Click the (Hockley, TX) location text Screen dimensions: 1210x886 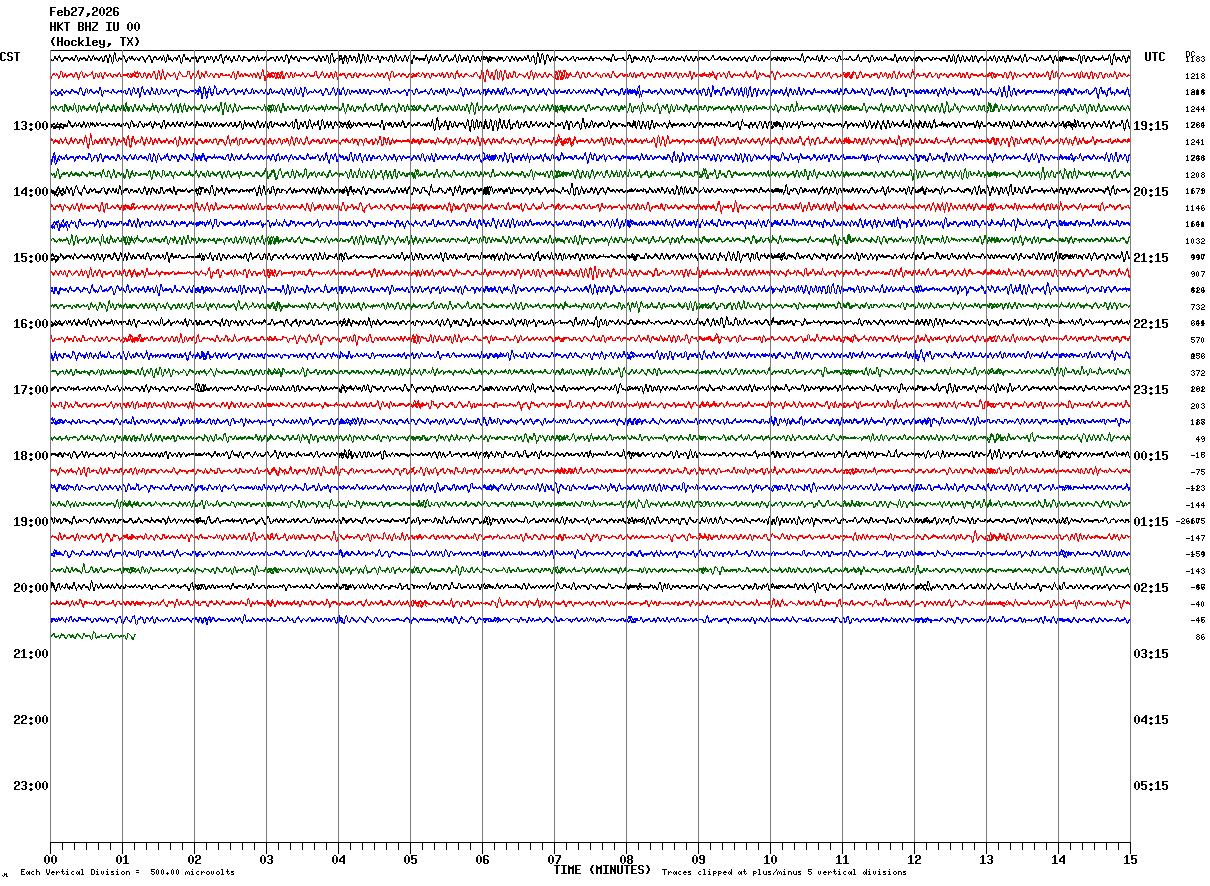(95, 42)
